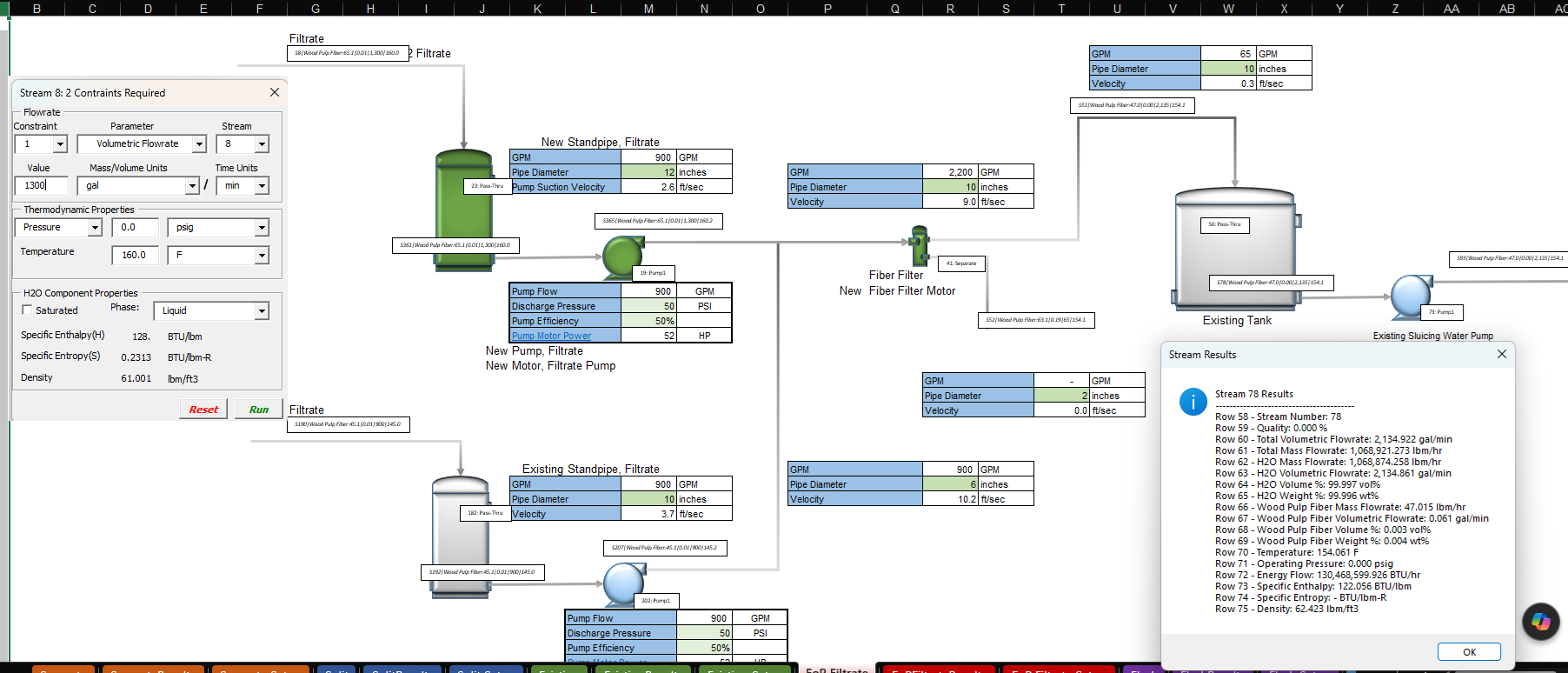This screenshot has height=673, width=1568.
Task: Select the S93 Wood Pulp Fiber stream label
Action: click(x=1510, y=258)
